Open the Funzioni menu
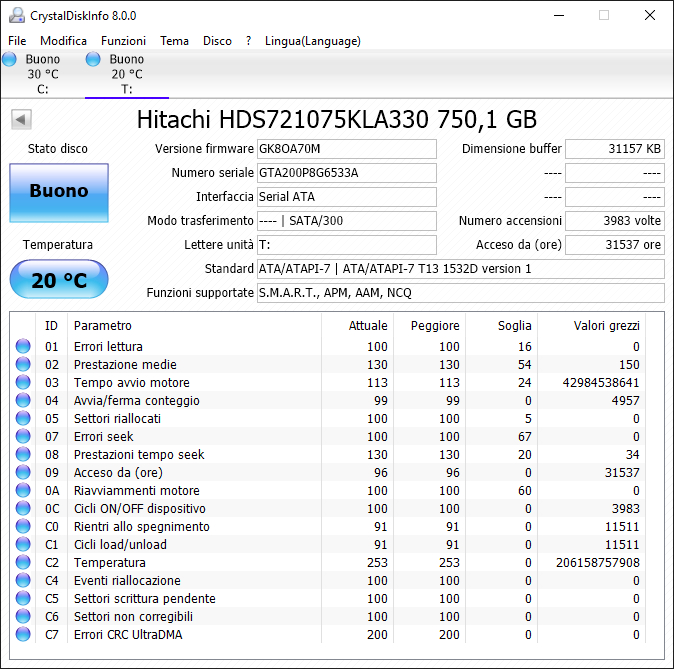674x669 pixels. [x=123, y=41]
